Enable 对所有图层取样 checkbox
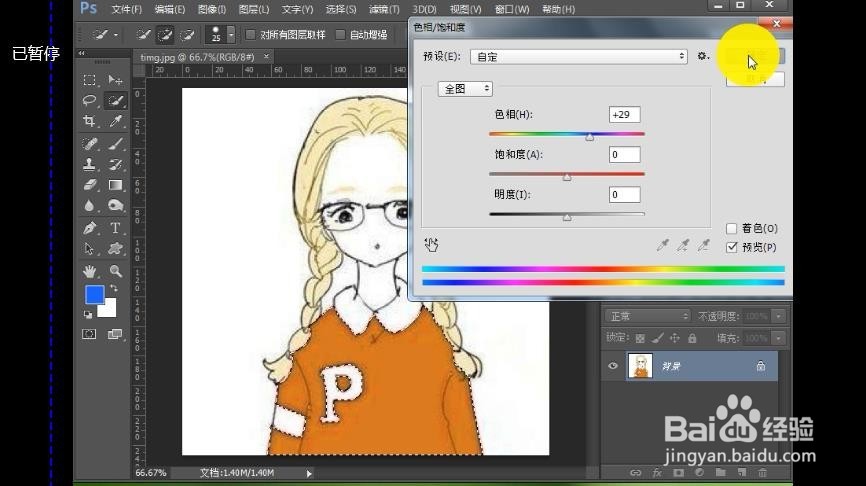Image resolution: width=866 pixels, height=486 pixels. (x=250, y=35)
